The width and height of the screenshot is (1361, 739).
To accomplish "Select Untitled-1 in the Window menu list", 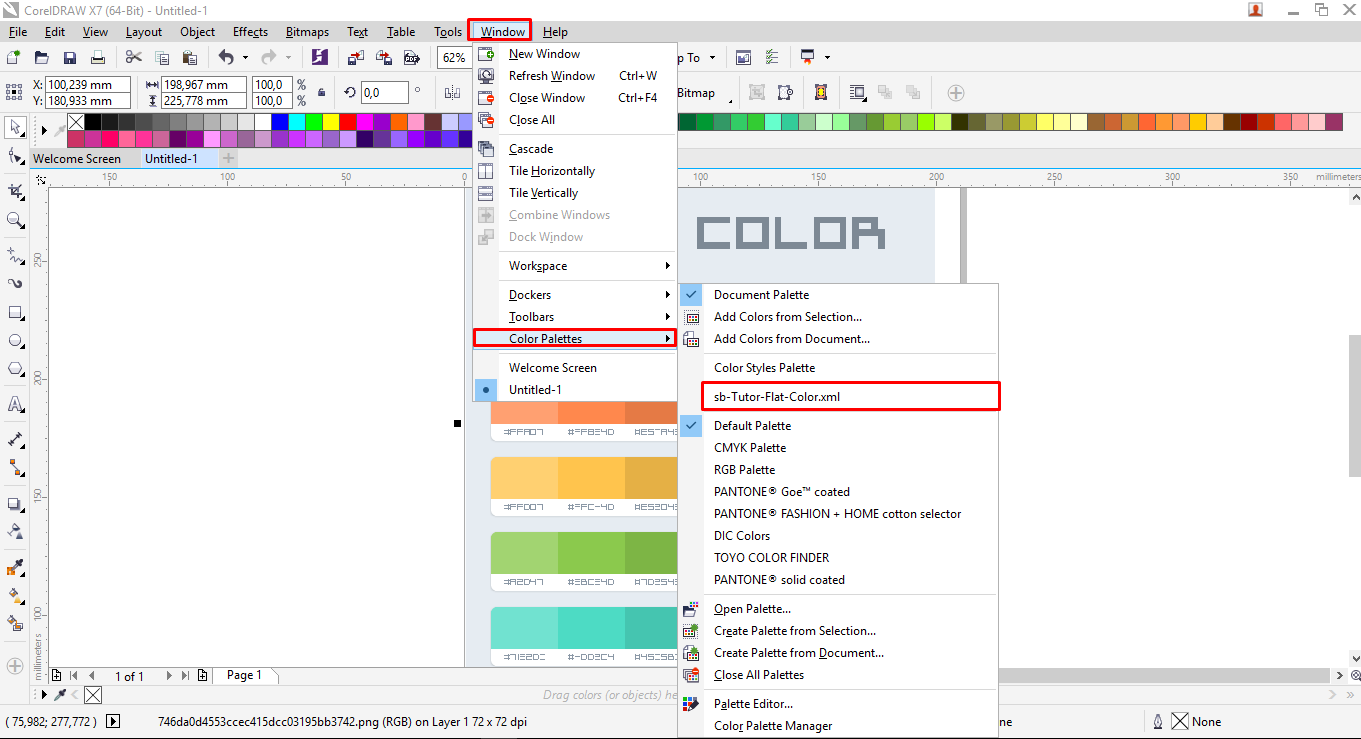I will 535,390.
